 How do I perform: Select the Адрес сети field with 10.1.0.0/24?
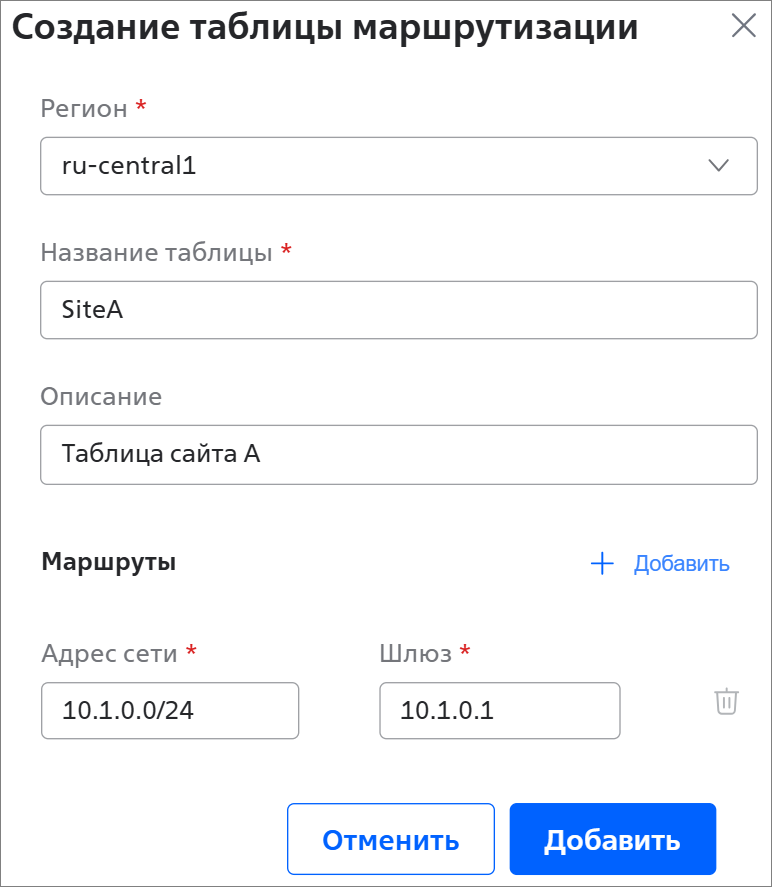click(x=170, y=711)
